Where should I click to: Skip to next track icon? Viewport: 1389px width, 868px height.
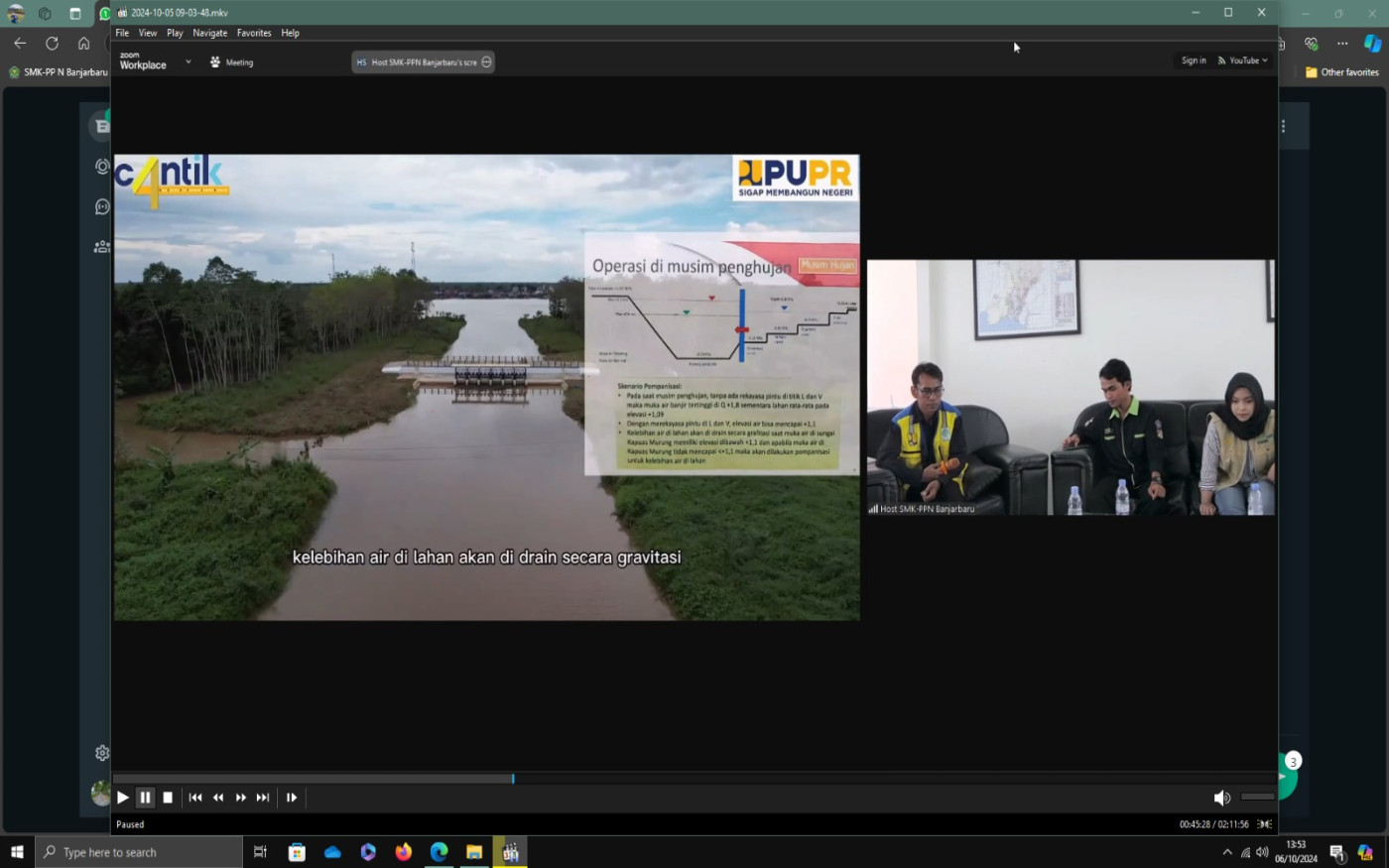tap(263, 798)
